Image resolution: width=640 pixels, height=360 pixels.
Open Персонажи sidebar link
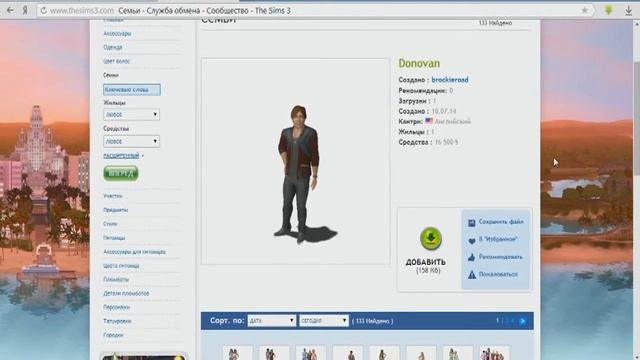coord(116,307)
